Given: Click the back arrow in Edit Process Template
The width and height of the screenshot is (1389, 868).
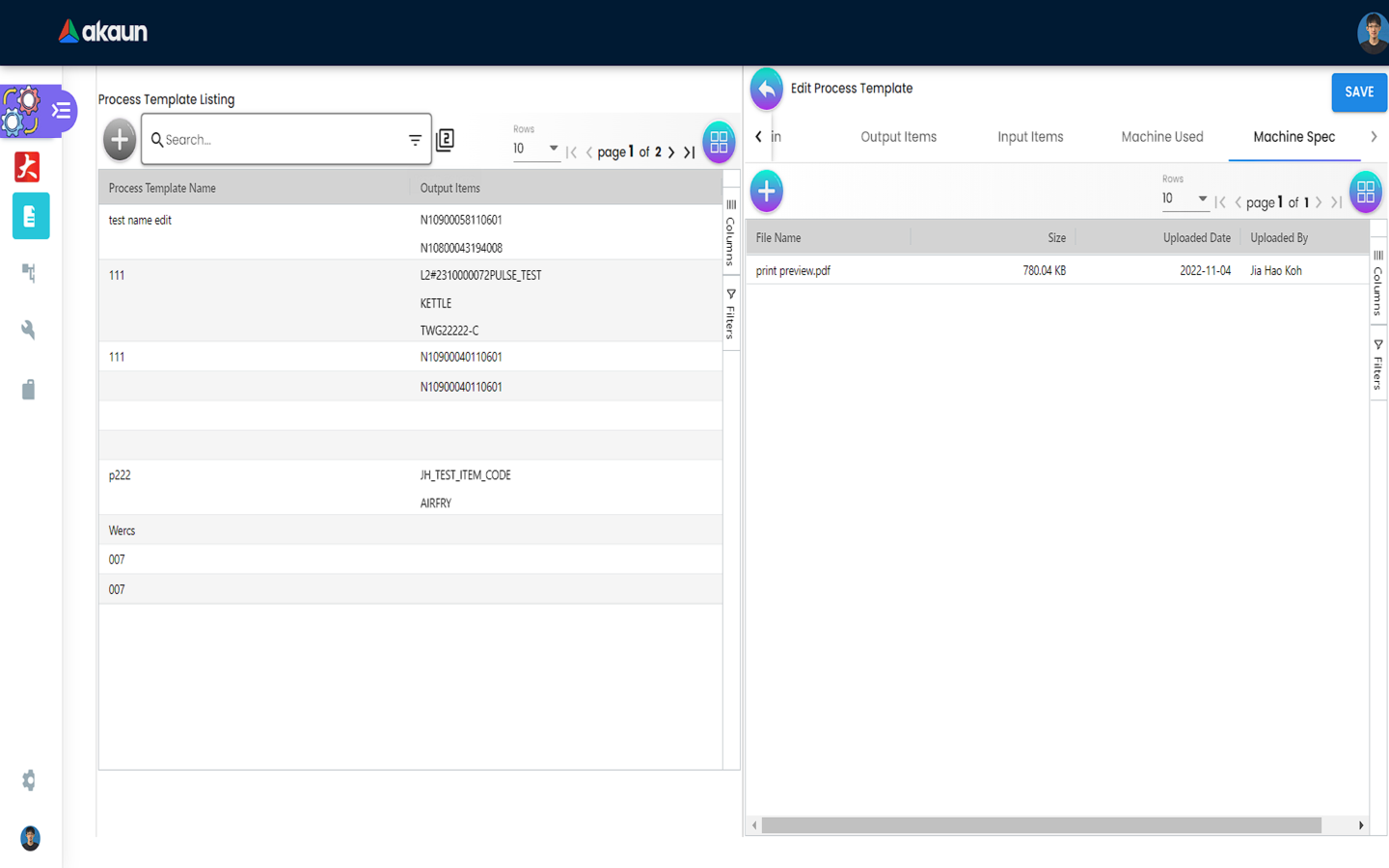Looking at the screenshot, I should pyautogui.click(x=767, y=90).
